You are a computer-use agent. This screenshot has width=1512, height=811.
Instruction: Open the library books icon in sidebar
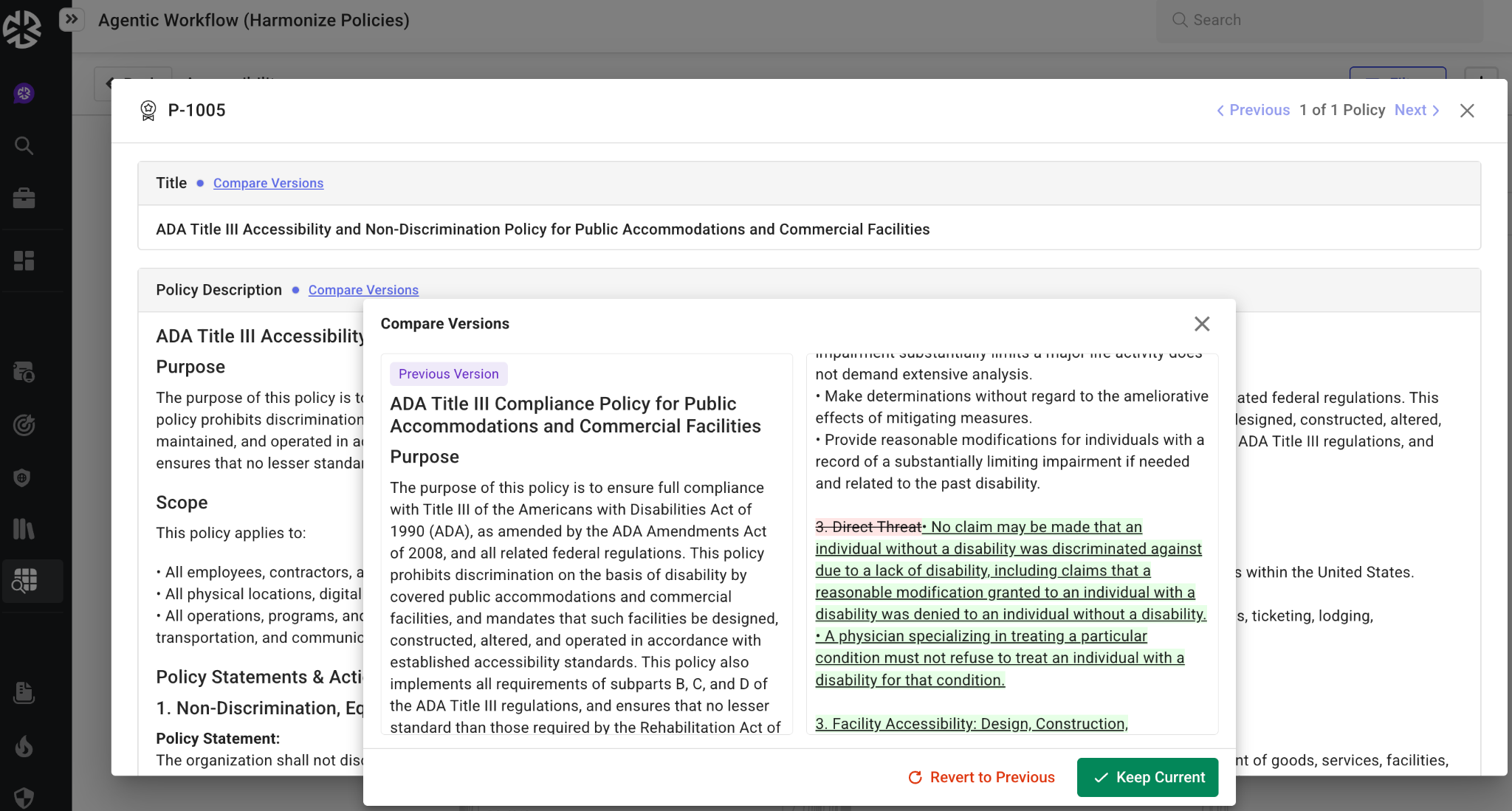click(24, 528)
